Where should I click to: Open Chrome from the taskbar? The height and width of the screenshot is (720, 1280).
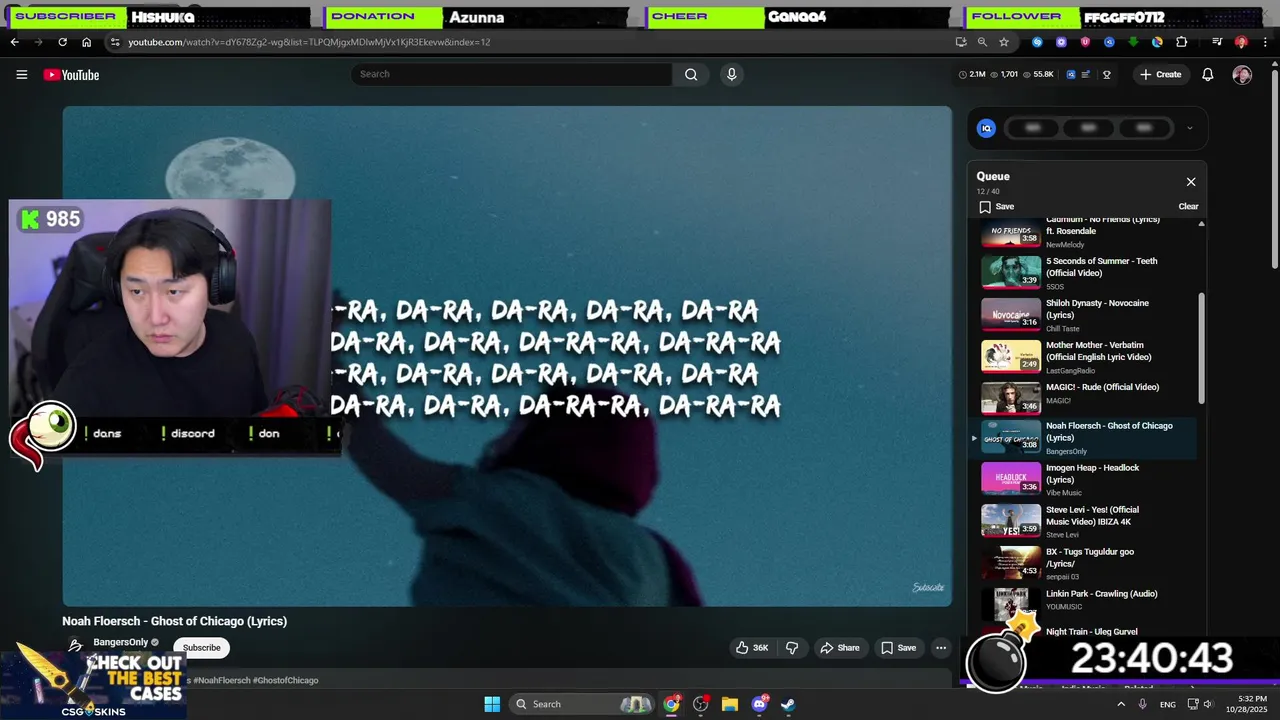[671, 704]
